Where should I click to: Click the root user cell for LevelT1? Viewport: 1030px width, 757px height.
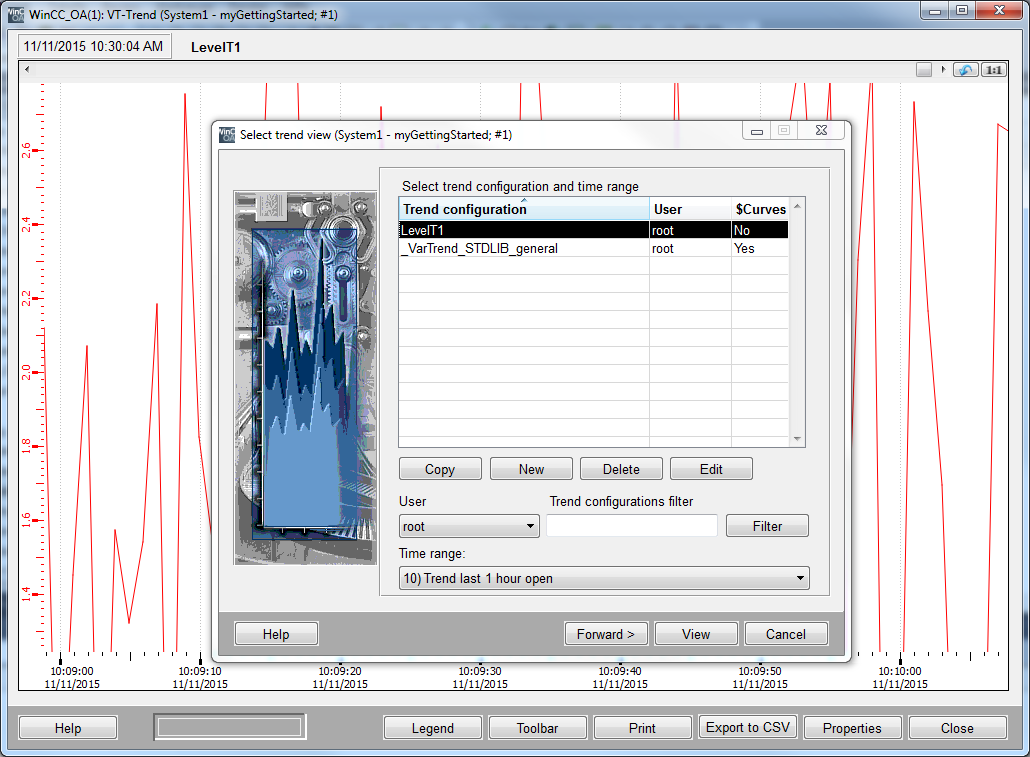pyautogui.click(x=690, y=230)
